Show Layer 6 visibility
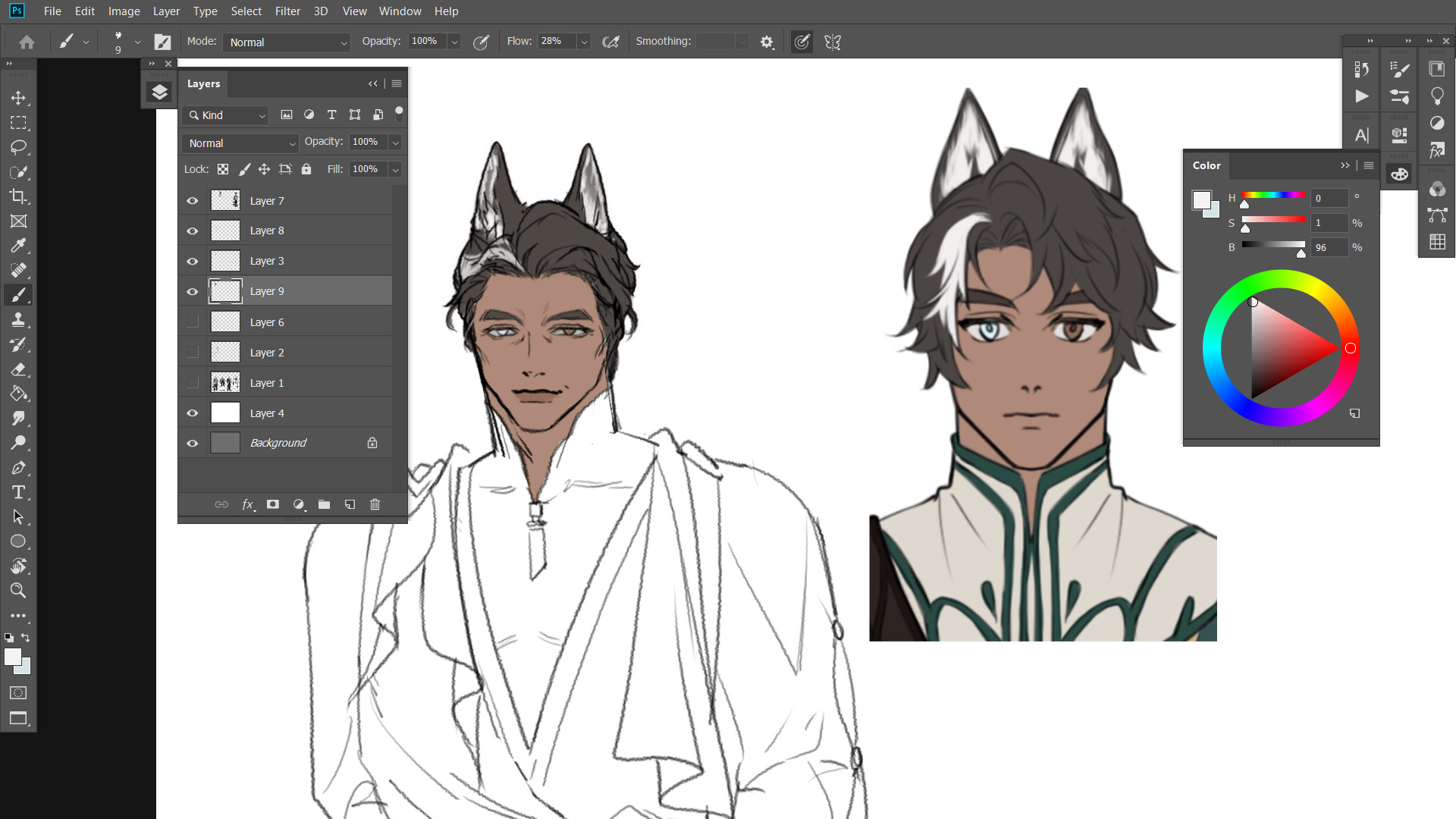The image size is (1456, 819). coord(193,322)
